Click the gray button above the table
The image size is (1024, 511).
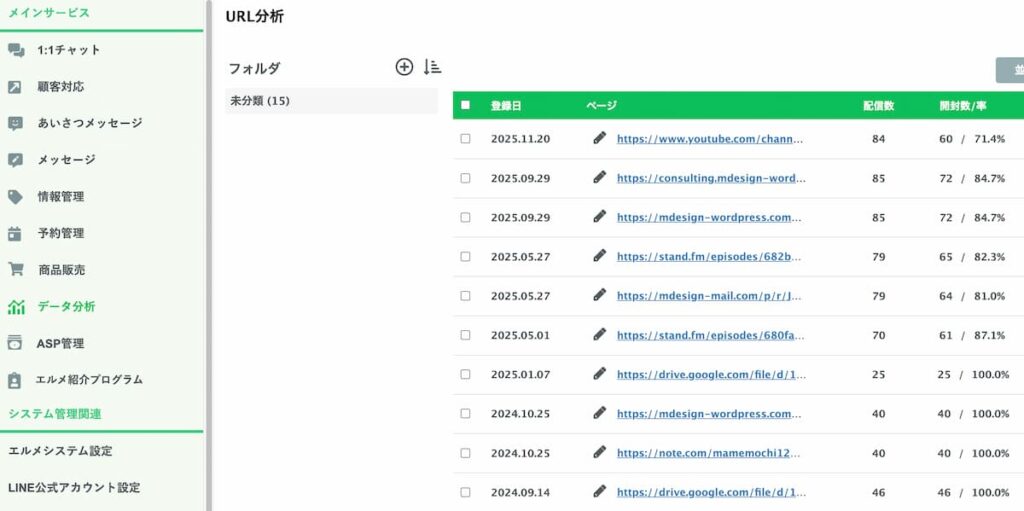(x=1009, y=70)
